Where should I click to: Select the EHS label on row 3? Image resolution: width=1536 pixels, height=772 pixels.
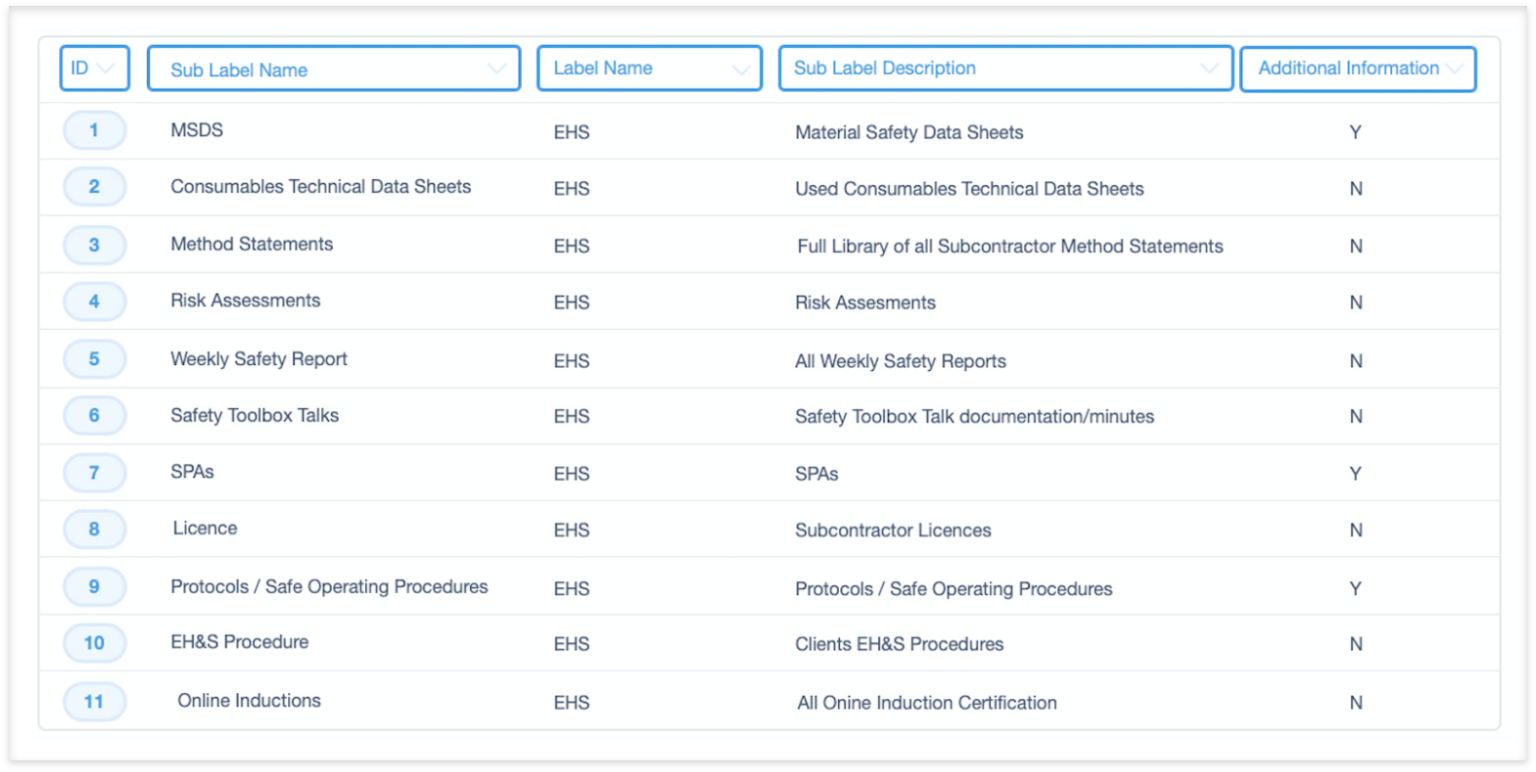[x=572, y=245]
